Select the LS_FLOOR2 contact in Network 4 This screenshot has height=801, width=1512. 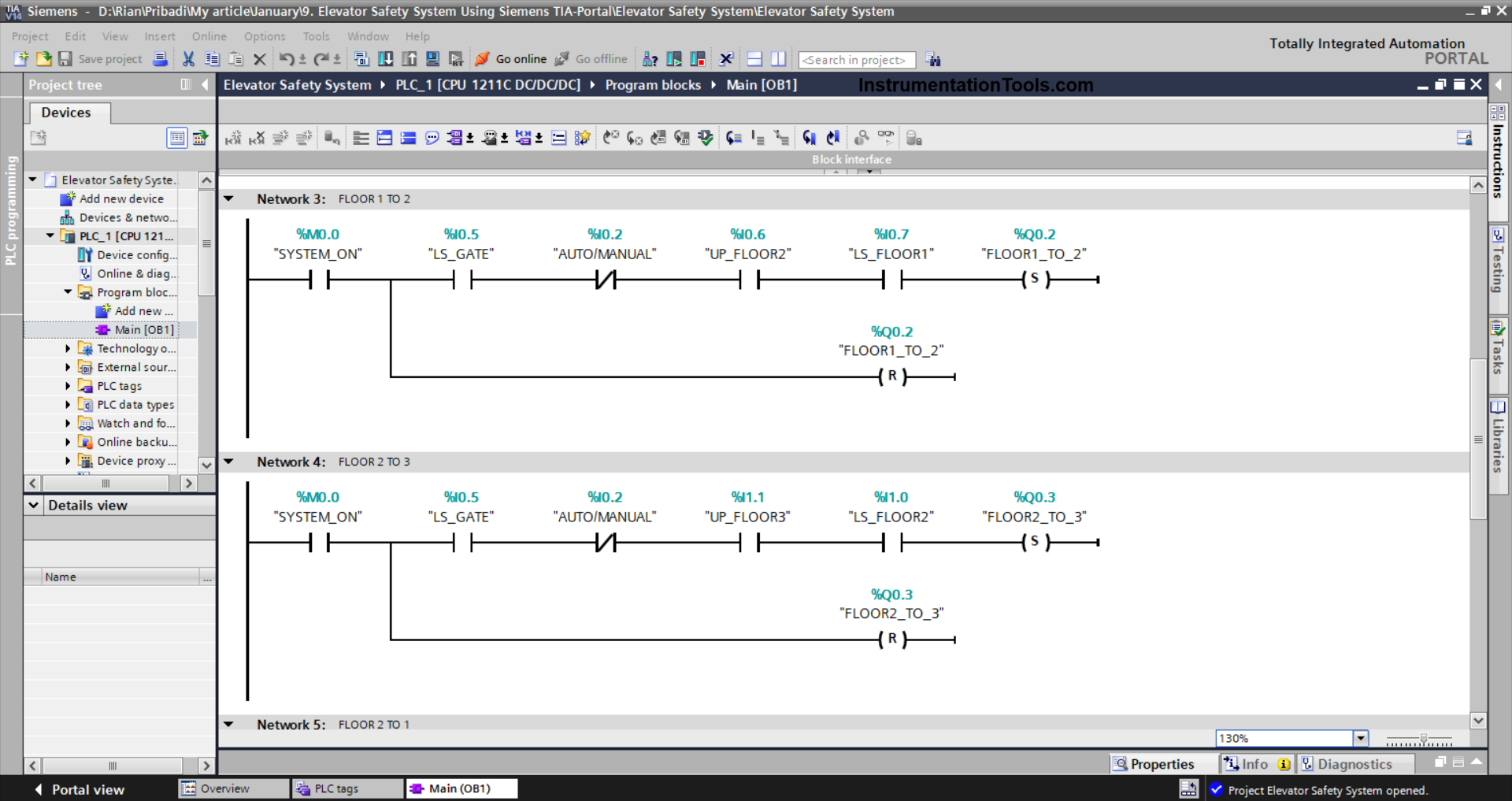point(891,542)
